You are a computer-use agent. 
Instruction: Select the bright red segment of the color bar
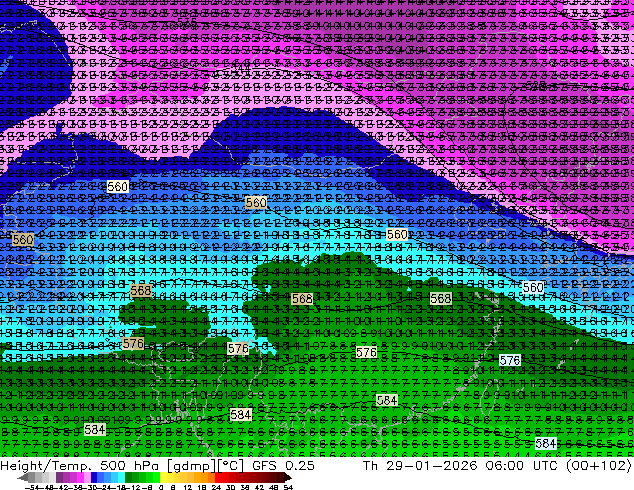(x=218, y=477)
